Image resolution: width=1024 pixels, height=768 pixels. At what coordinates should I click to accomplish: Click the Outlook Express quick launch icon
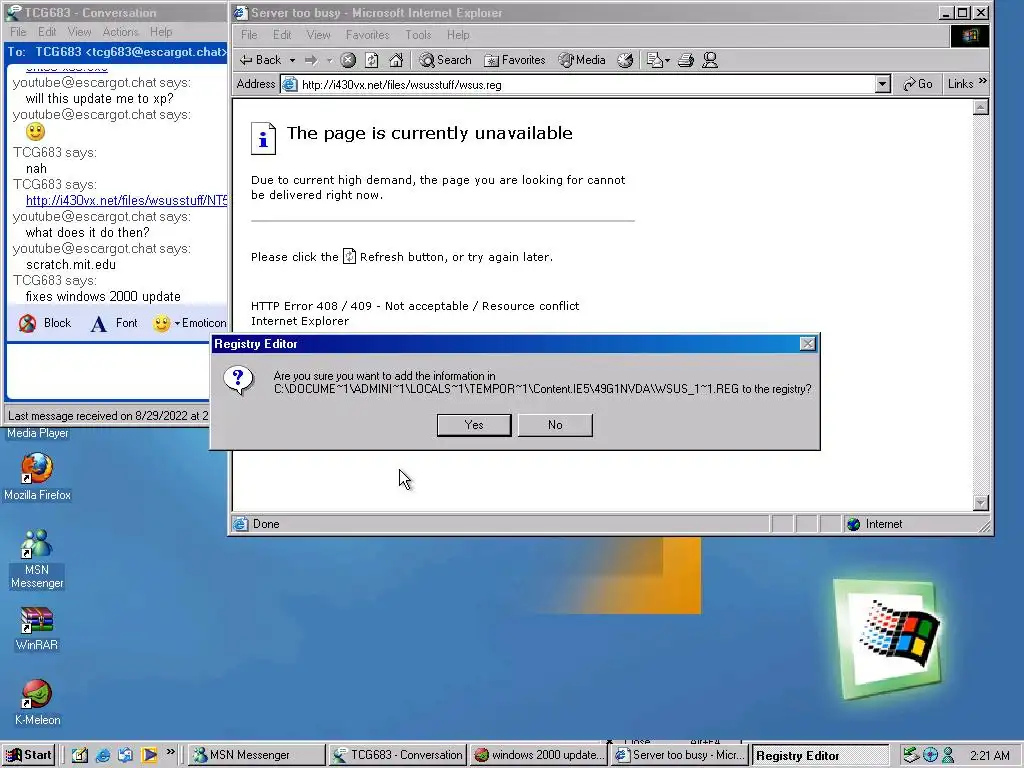pyautogui.click(x=125, y=755)
